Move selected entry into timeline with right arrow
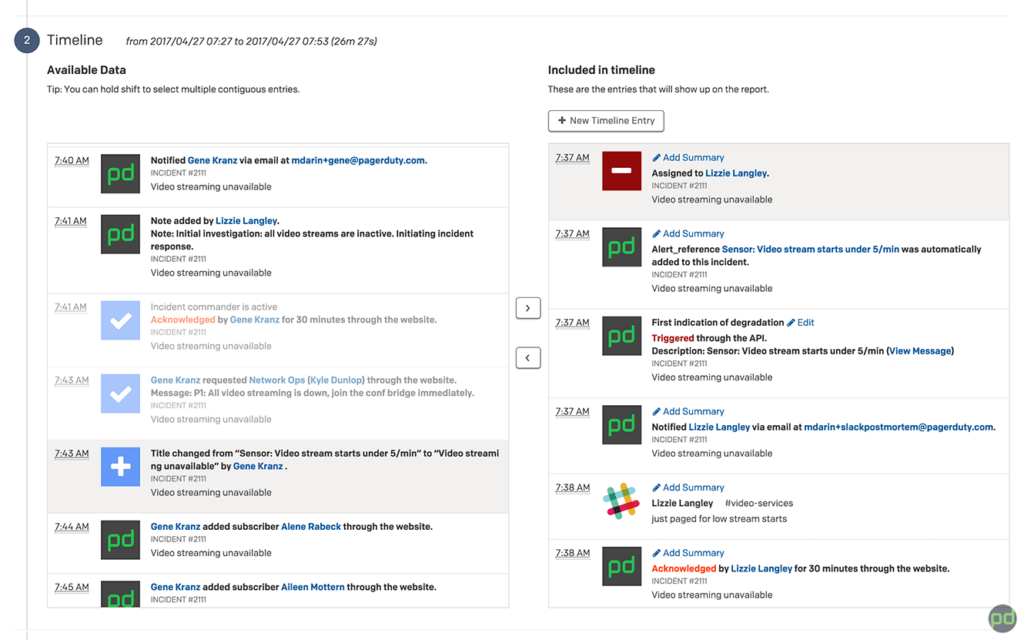Viewport: 1024px width, 640px height. coord(528,308)
